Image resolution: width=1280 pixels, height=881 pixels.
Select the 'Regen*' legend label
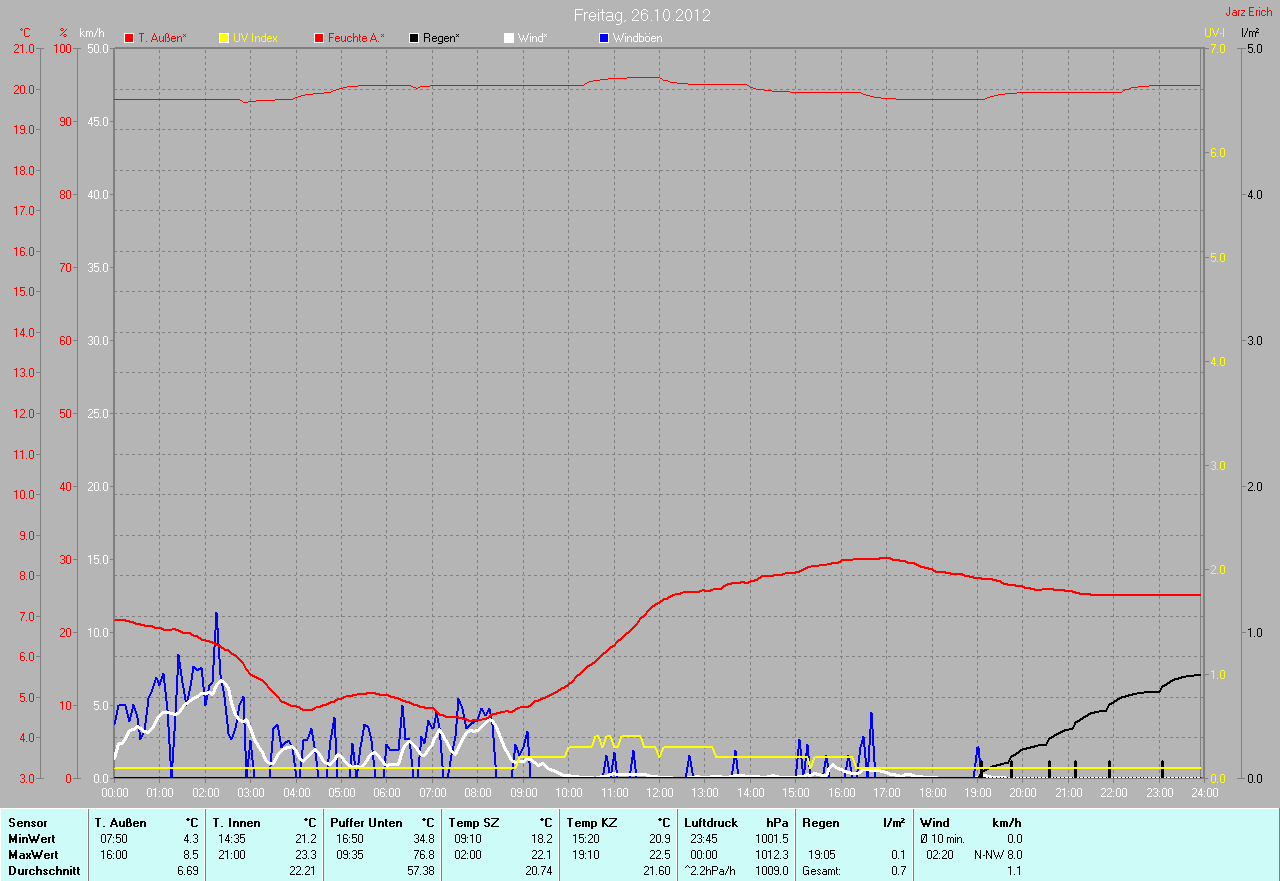coord(441,38)
